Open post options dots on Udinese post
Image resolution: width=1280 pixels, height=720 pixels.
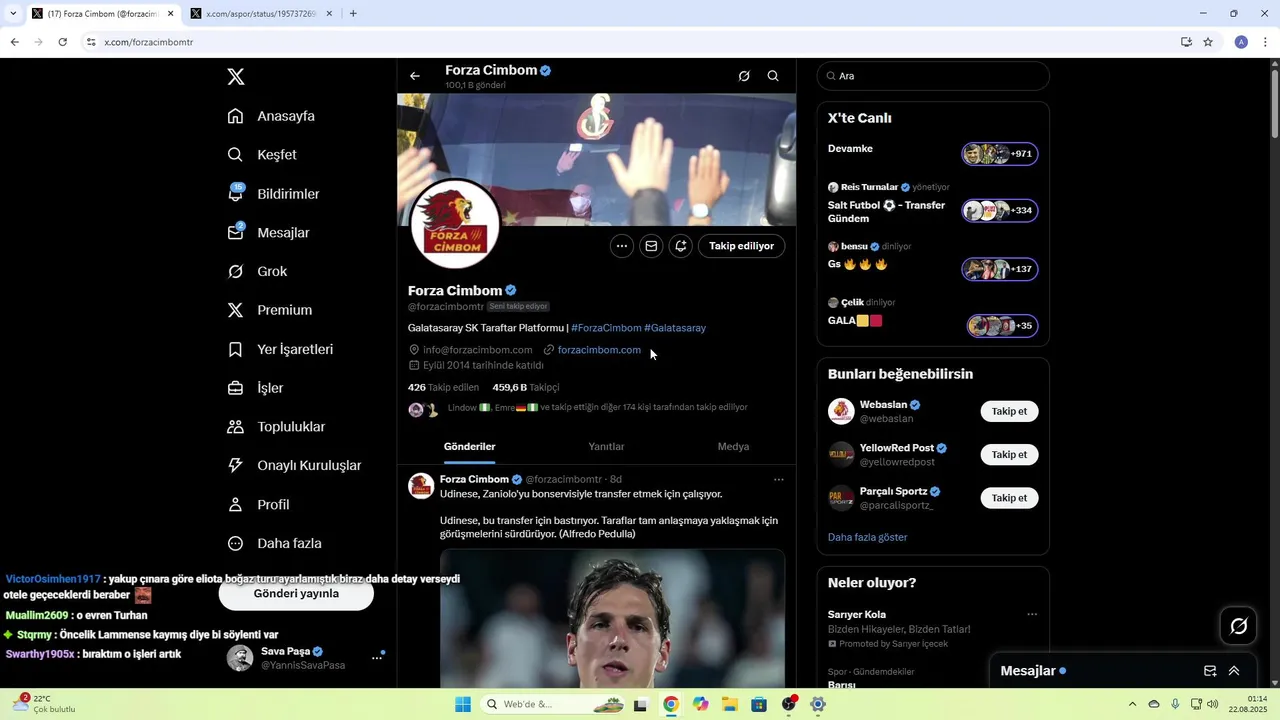point(778,480)
